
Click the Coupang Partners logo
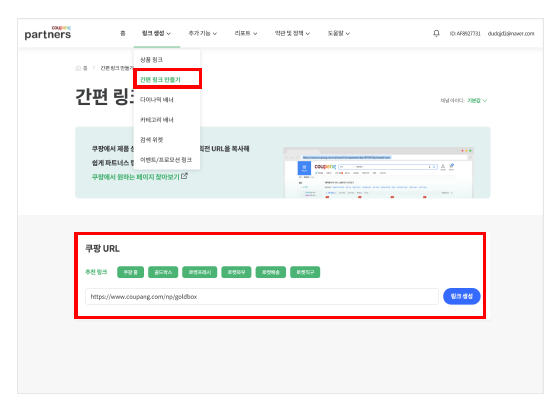point(48,33)
